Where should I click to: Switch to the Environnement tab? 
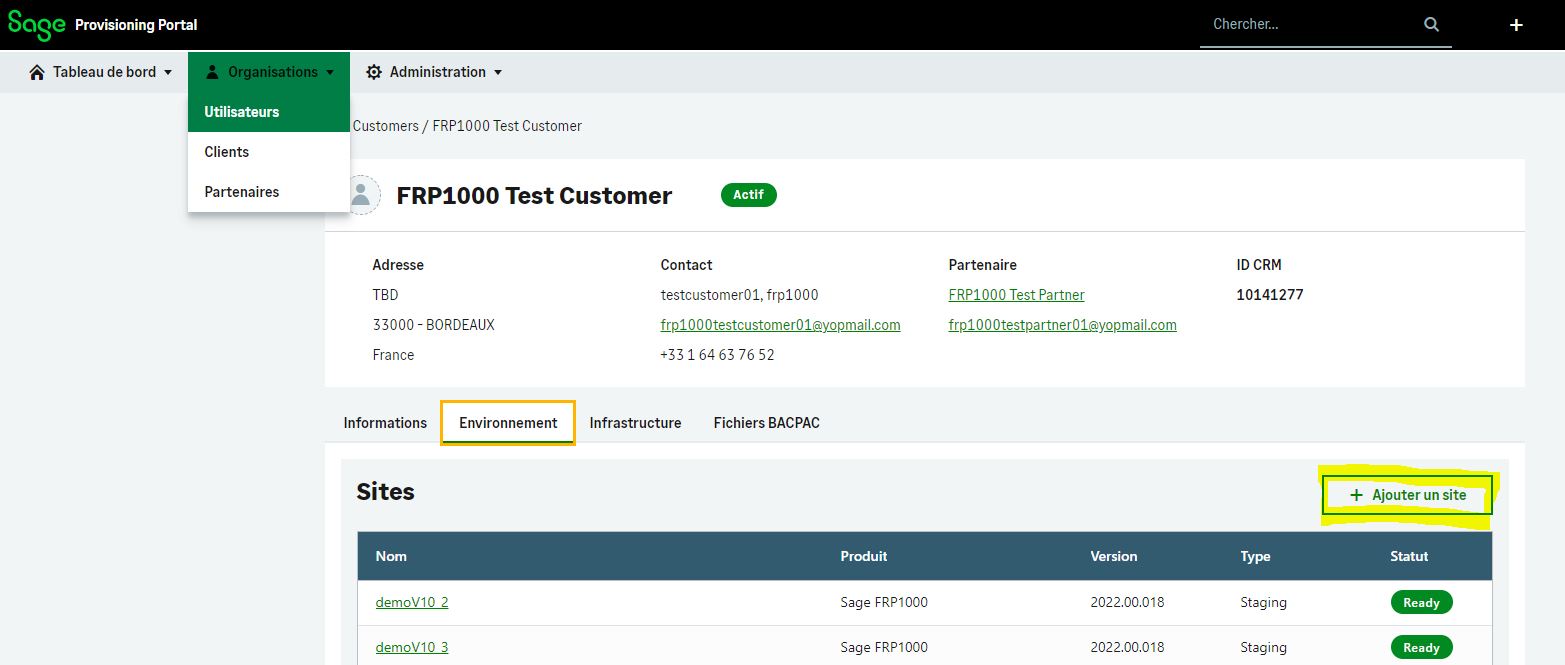[508, 423]
